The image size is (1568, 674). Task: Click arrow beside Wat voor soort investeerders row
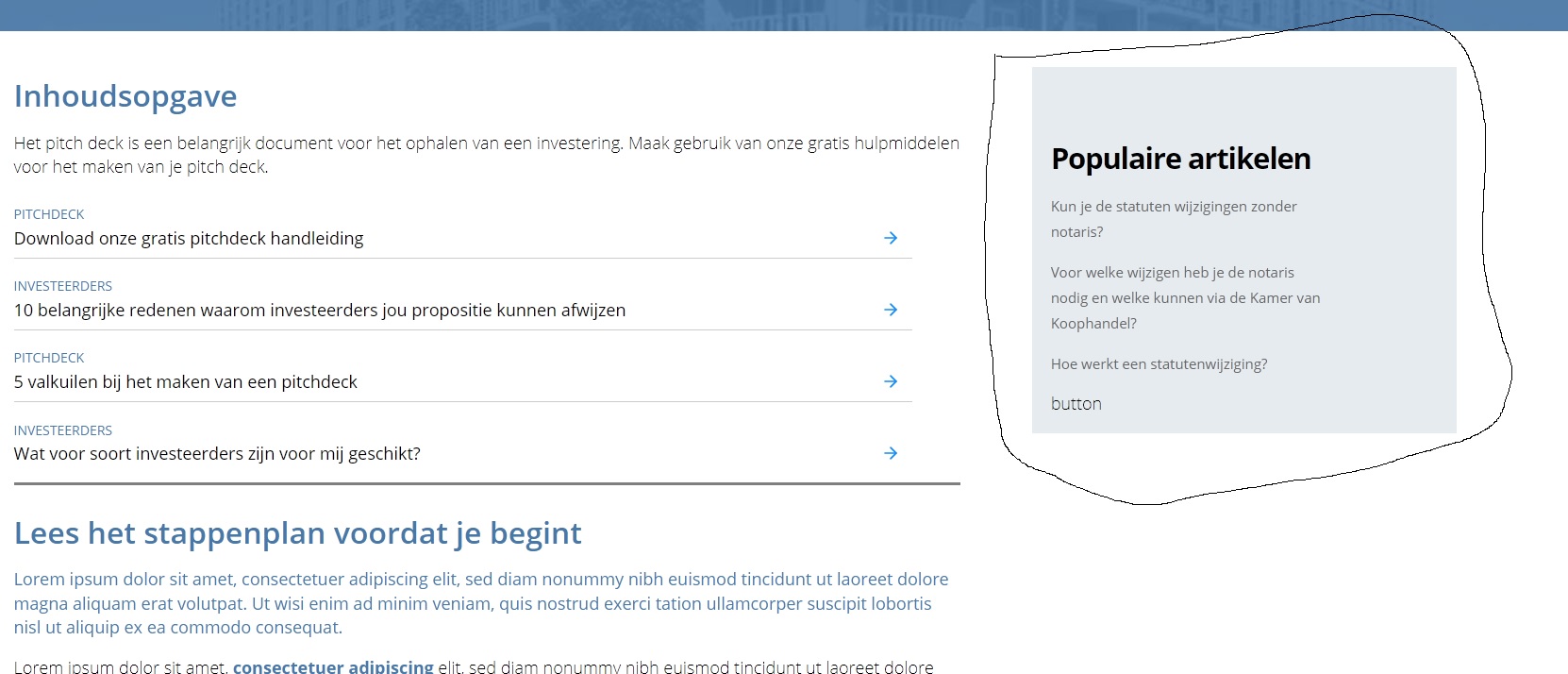click(x=891, y=453)
